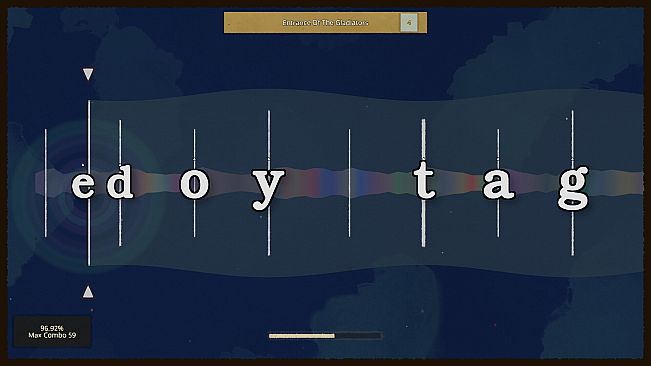Image resolution: width=651 pixels, height=366 pixels.
Task: Click the letter 'a' note
Action: (x=498, y=184)
